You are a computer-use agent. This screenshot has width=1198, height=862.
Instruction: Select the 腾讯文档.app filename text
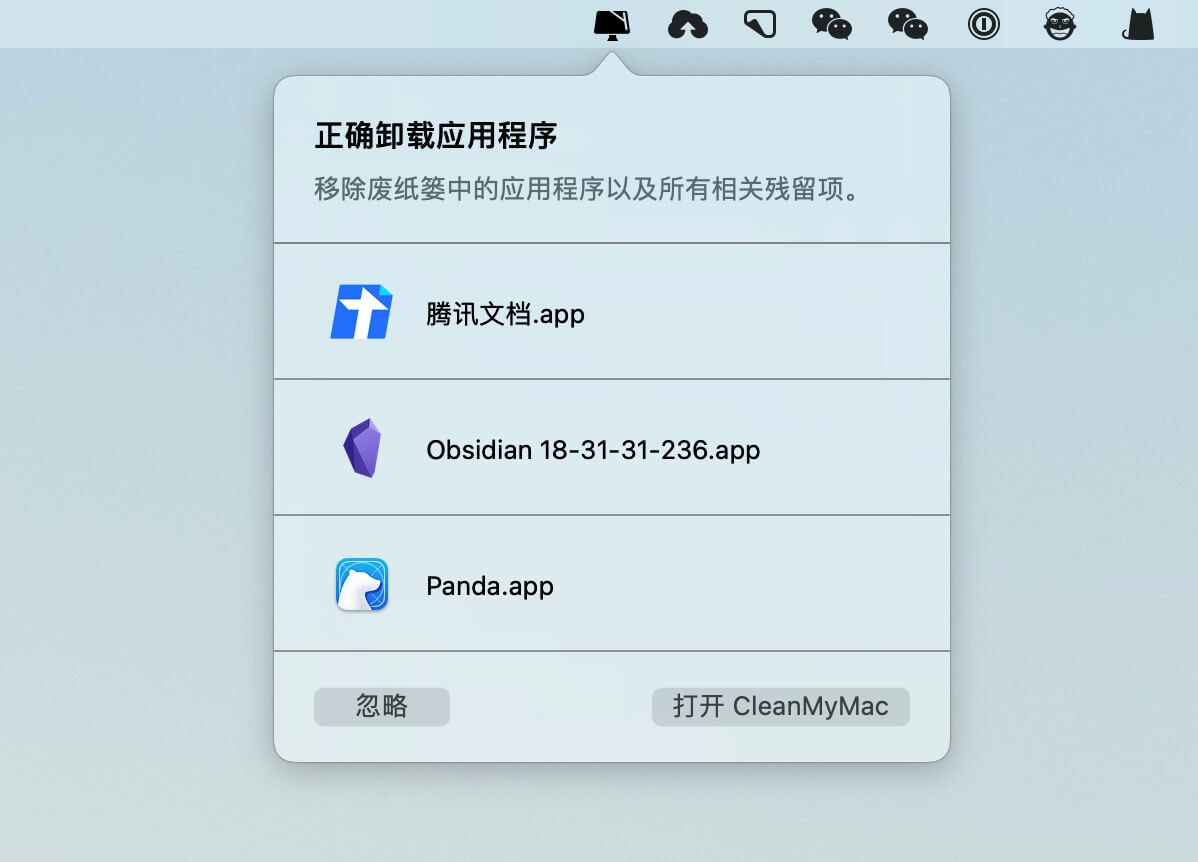pyautogui.click(x=505, y=314)
